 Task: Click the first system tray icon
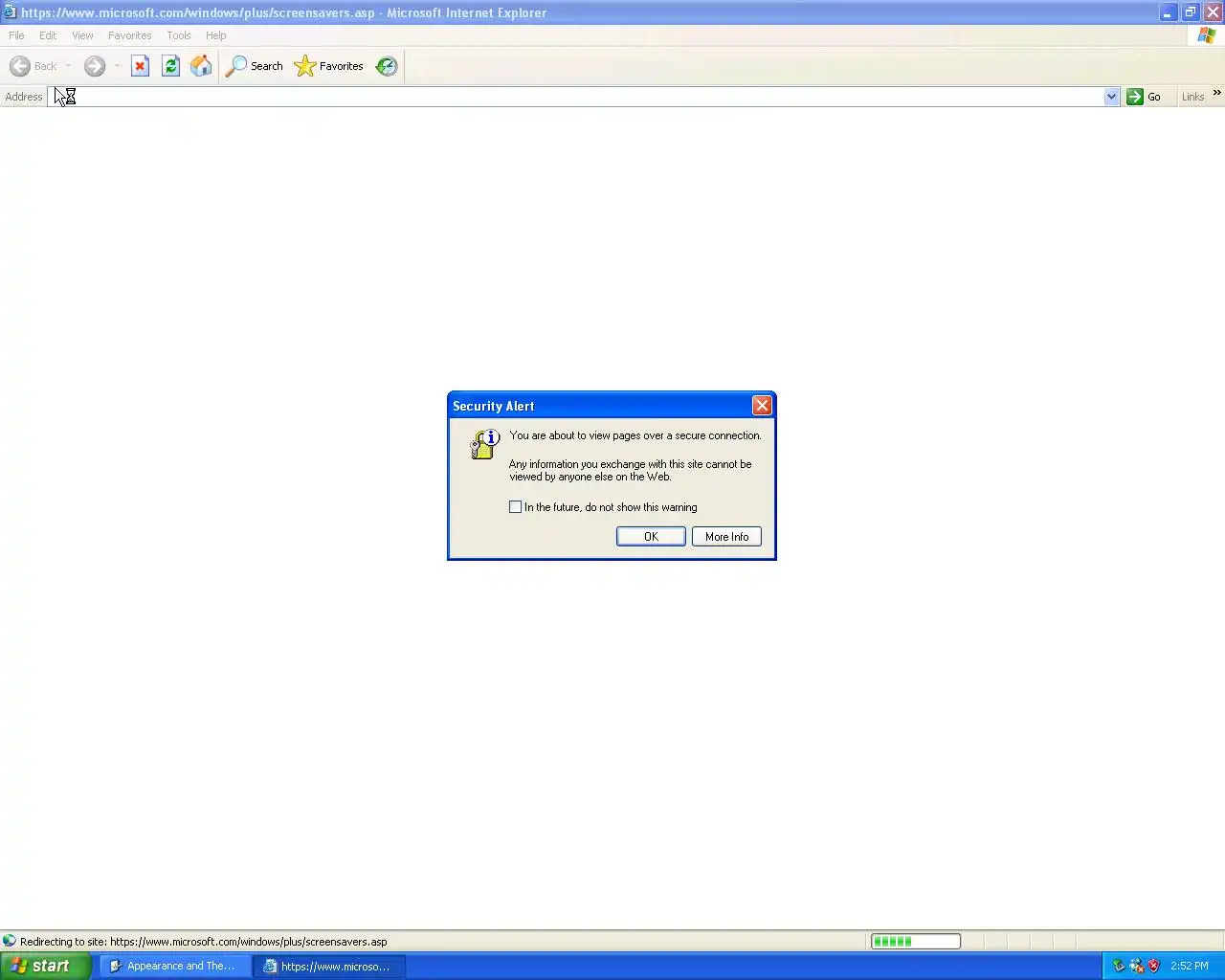[1119, 966]
